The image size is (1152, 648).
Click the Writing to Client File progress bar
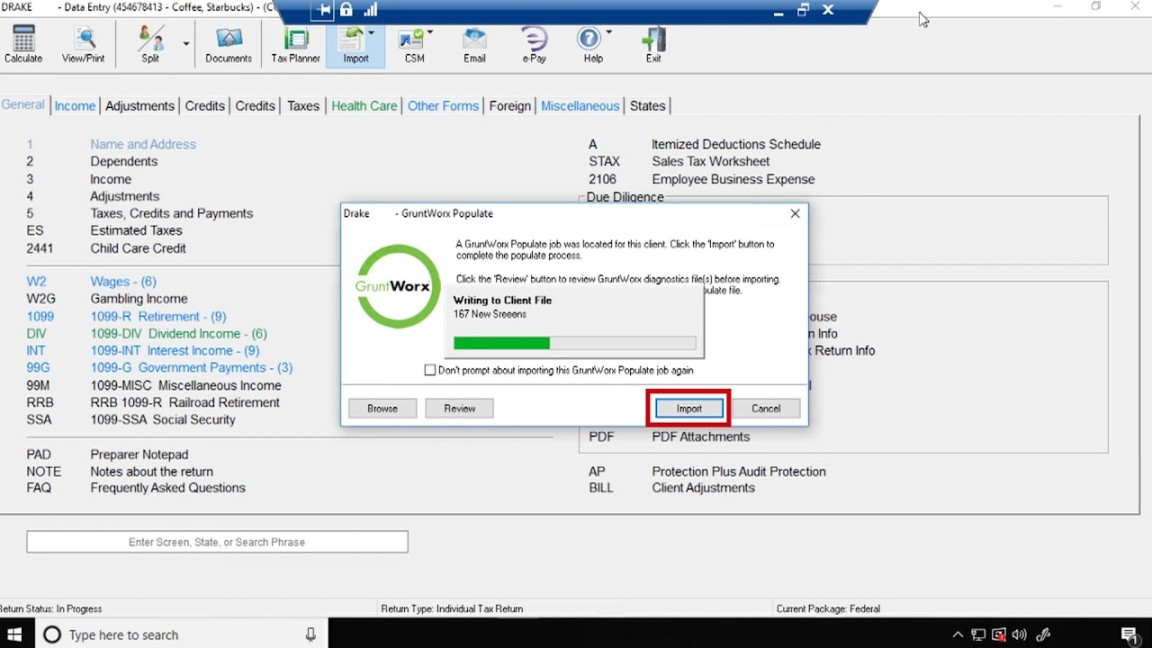575,343
